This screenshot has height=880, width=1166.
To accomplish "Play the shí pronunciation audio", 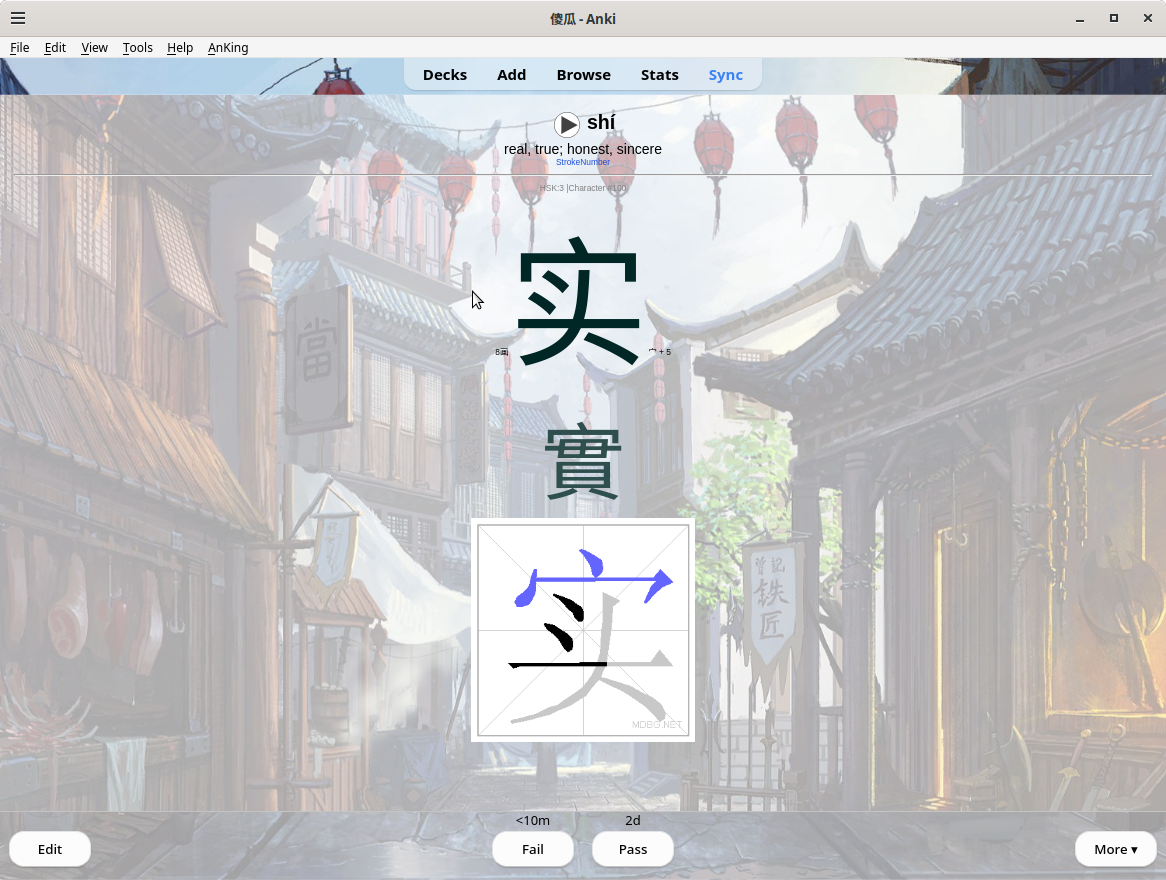I will click(567, 124).
